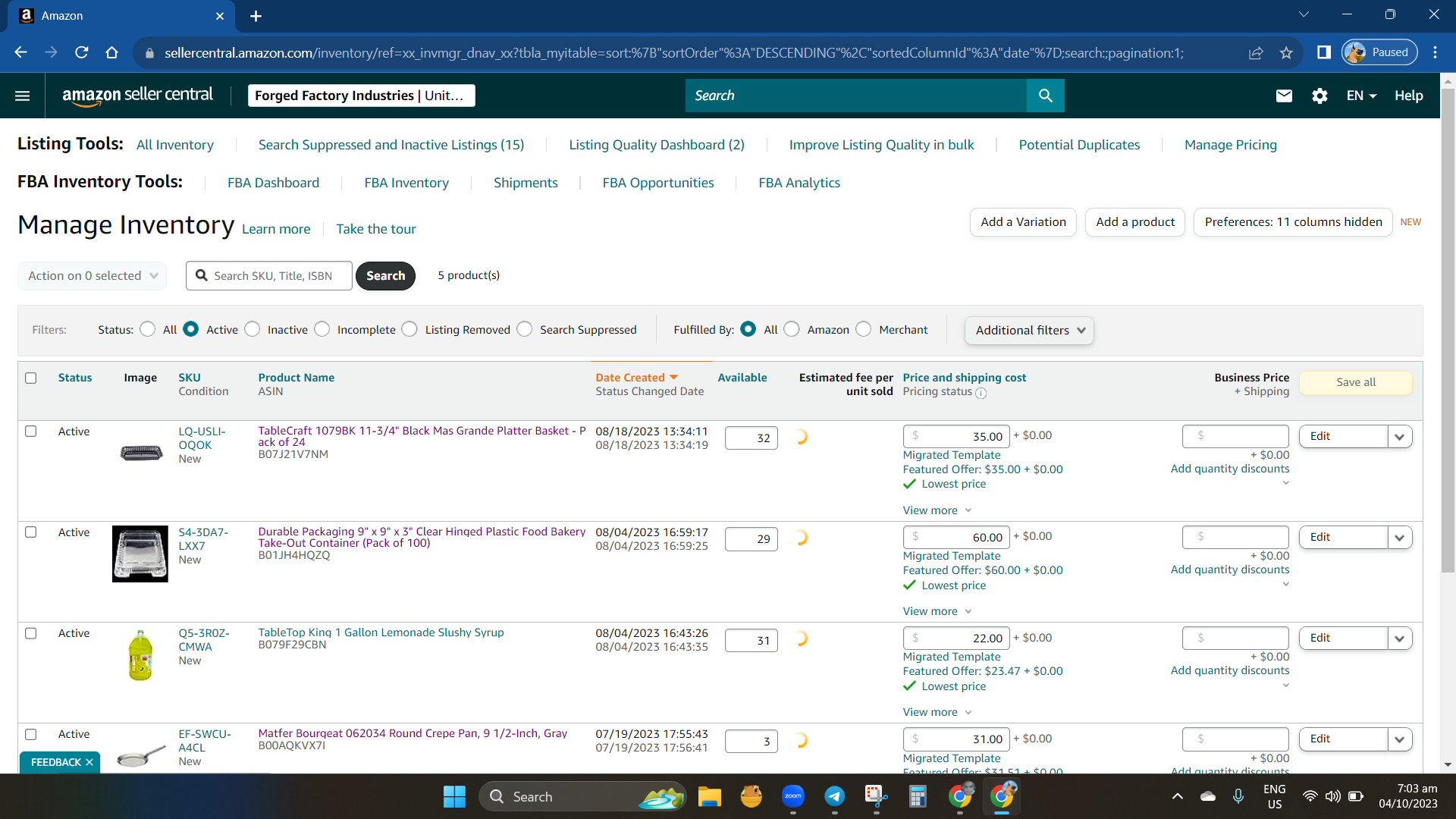Click the browser back arrow
1456x819 pixels.
point(20,52)
